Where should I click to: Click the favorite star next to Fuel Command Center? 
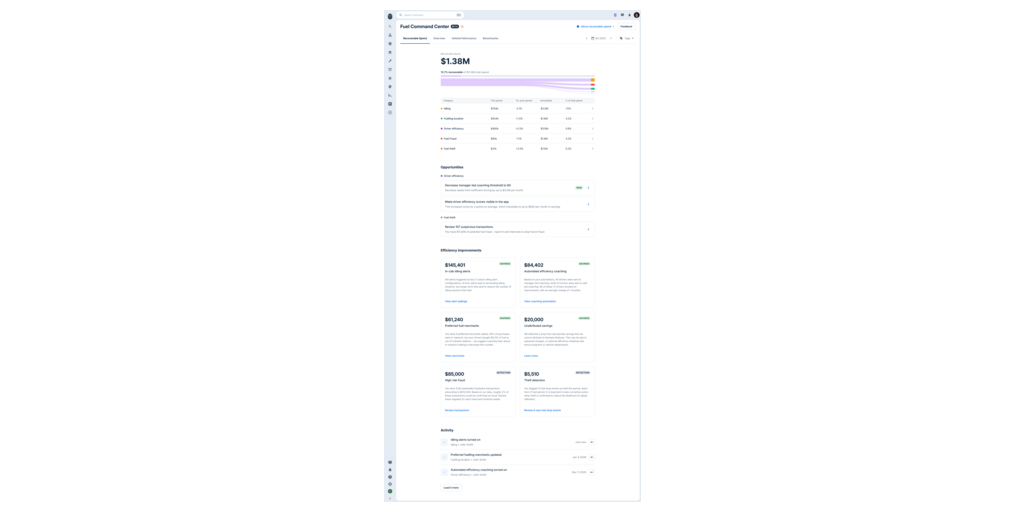462,27
